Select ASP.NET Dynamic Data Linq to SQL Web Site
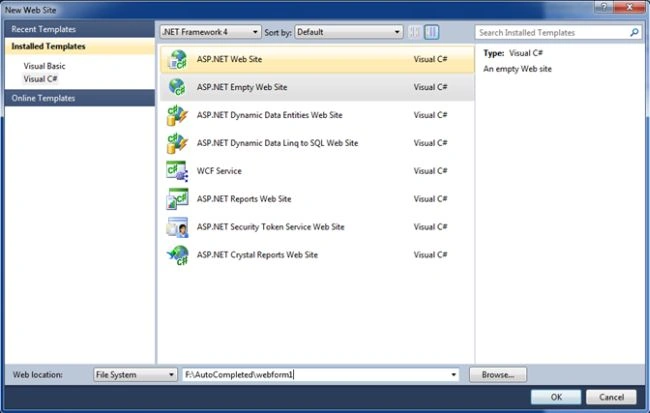Screen dimensions: 650x413 277,143
